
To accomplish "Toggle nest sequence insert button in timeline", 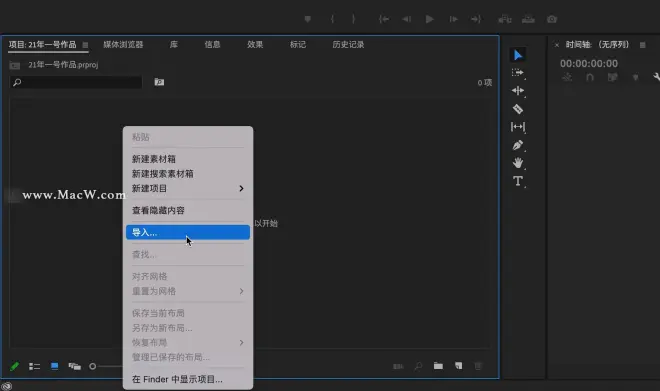I will click(567, 77).
